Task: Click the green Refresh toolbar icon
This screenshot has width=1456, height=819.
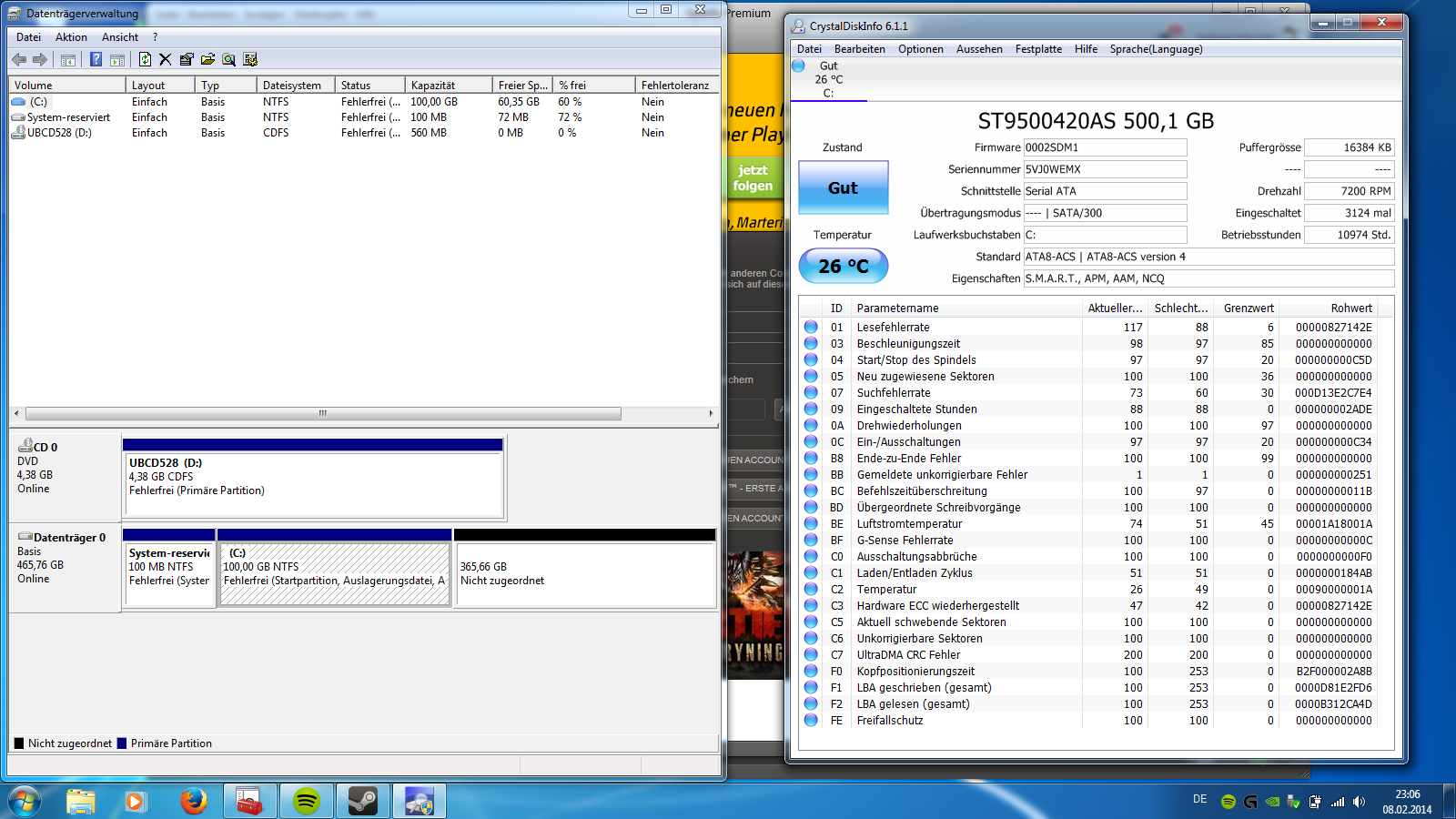Action: (x=145, y=59)
